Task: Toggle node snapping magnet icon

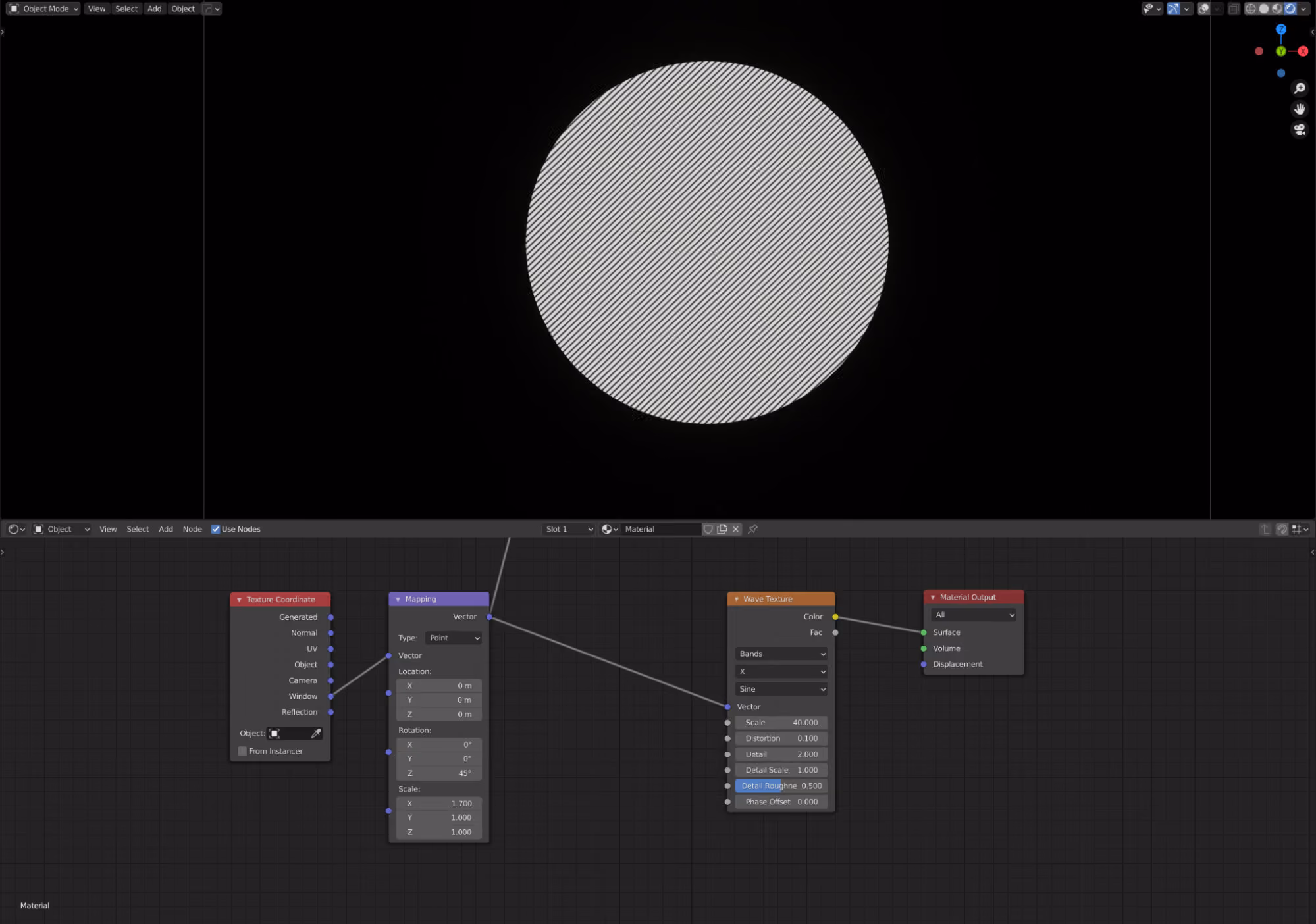Action: [1282, 529]
